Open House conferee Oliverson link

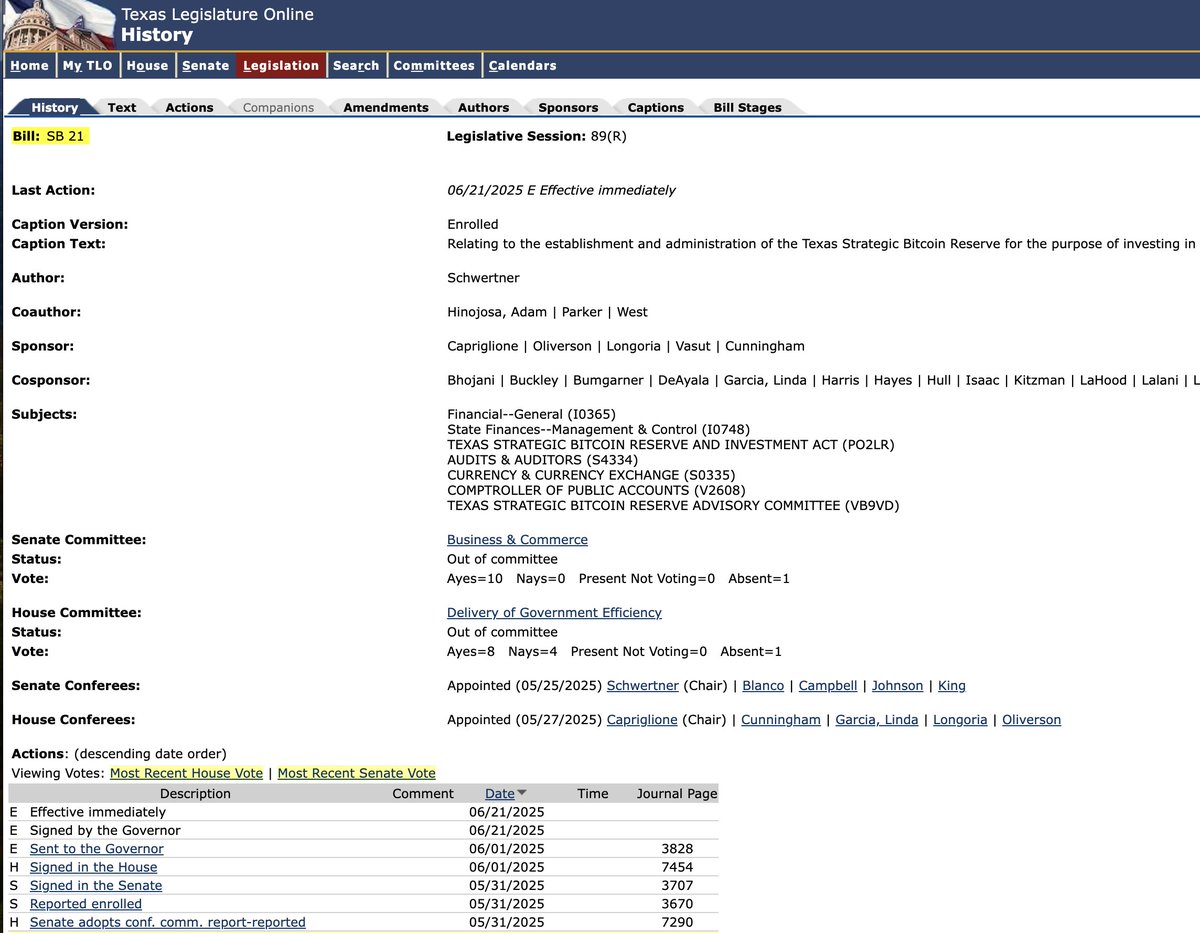pyautogui.click(x=1031, y=720)
